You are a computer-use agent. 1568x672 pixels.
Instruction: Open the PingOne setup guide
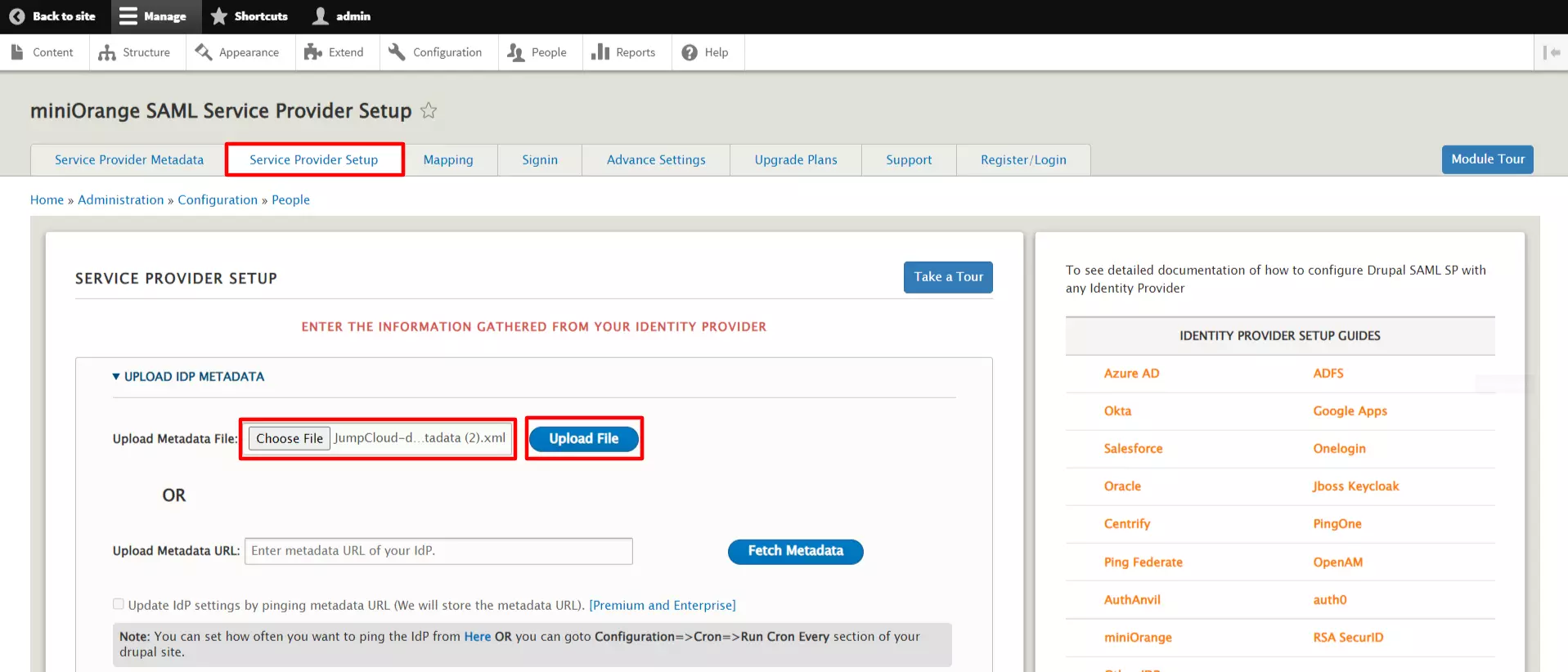point(1337,524)
